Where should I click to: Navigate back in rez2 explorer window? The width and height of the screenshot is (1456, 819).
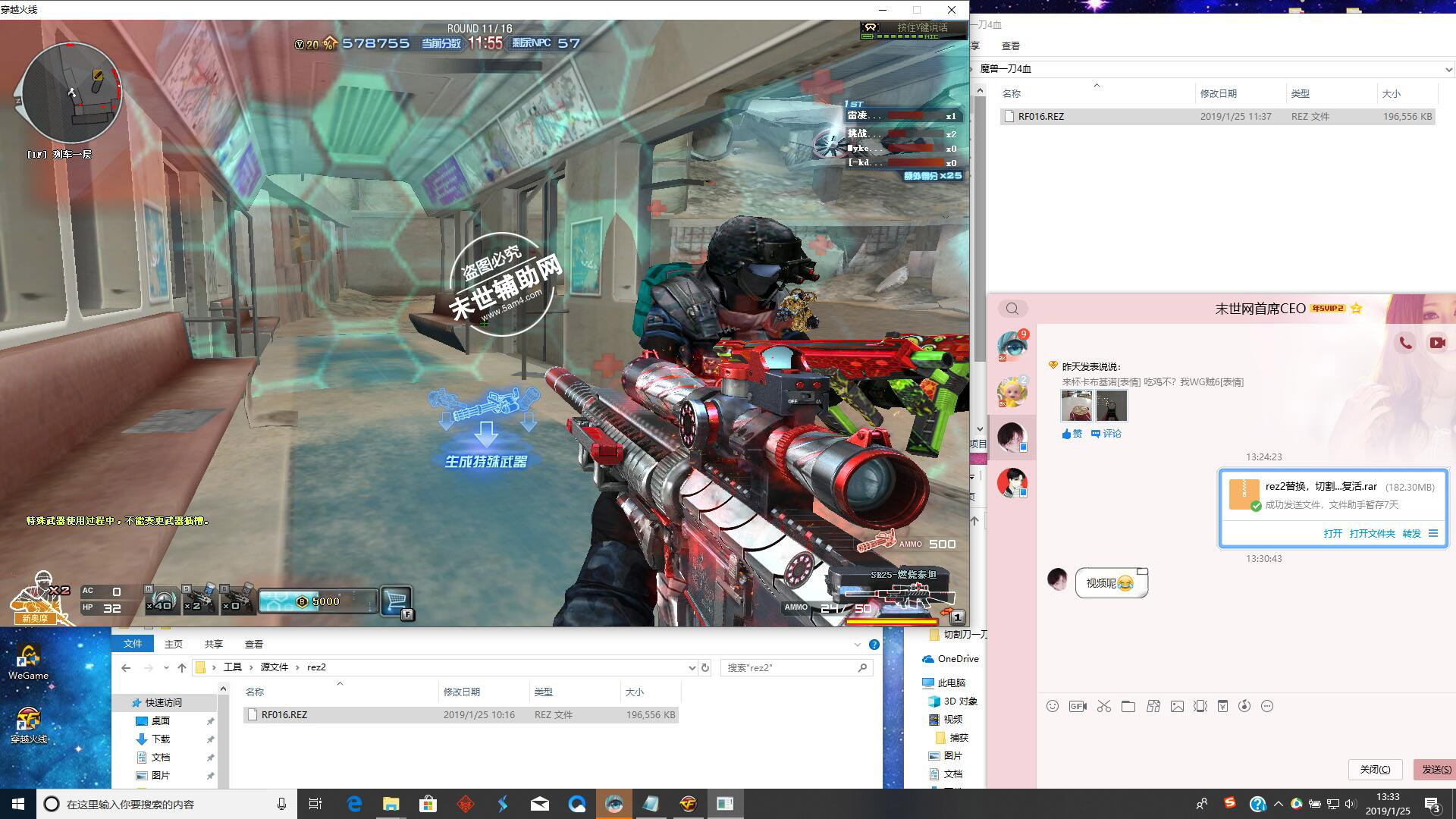pos(126,667)
